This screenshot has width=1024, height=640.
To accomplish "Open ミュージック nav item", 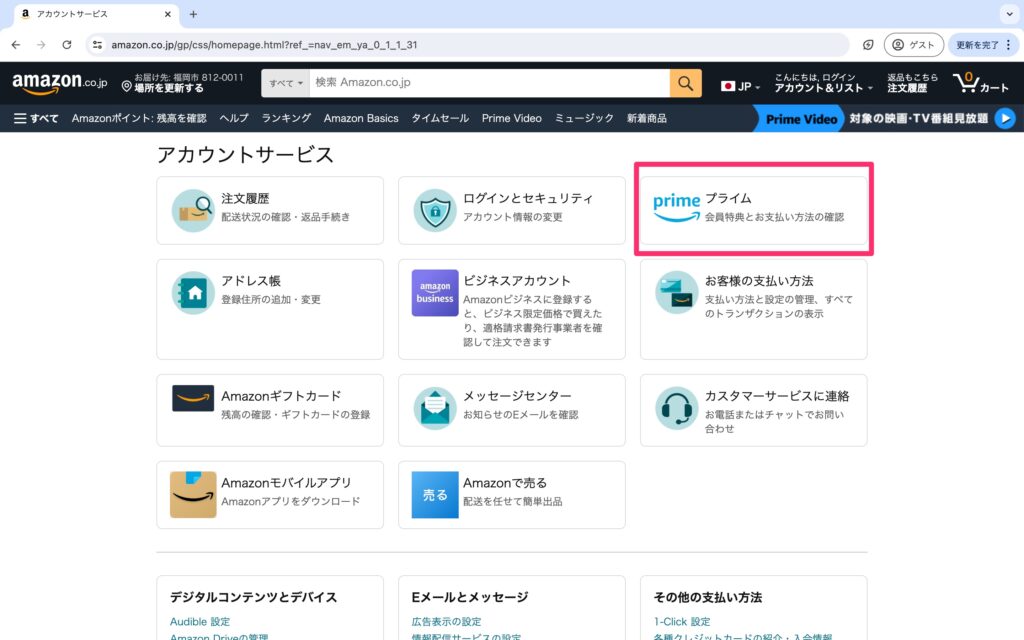I will pyautogui.click(x=584, y=118).
